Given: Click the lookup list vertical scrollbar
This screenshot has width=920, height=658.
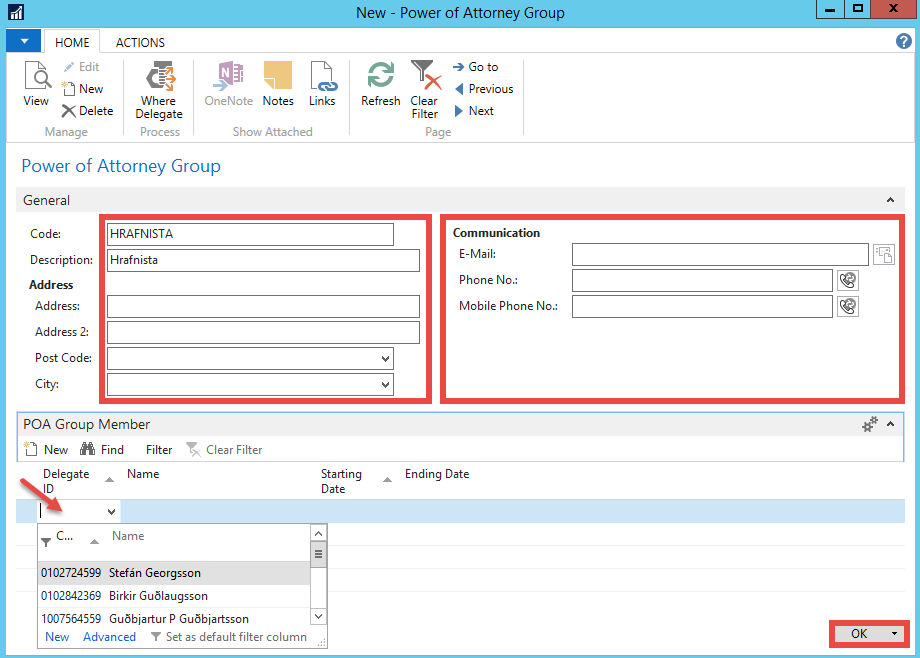Looking at the screenshot, I should coord(319,553).
